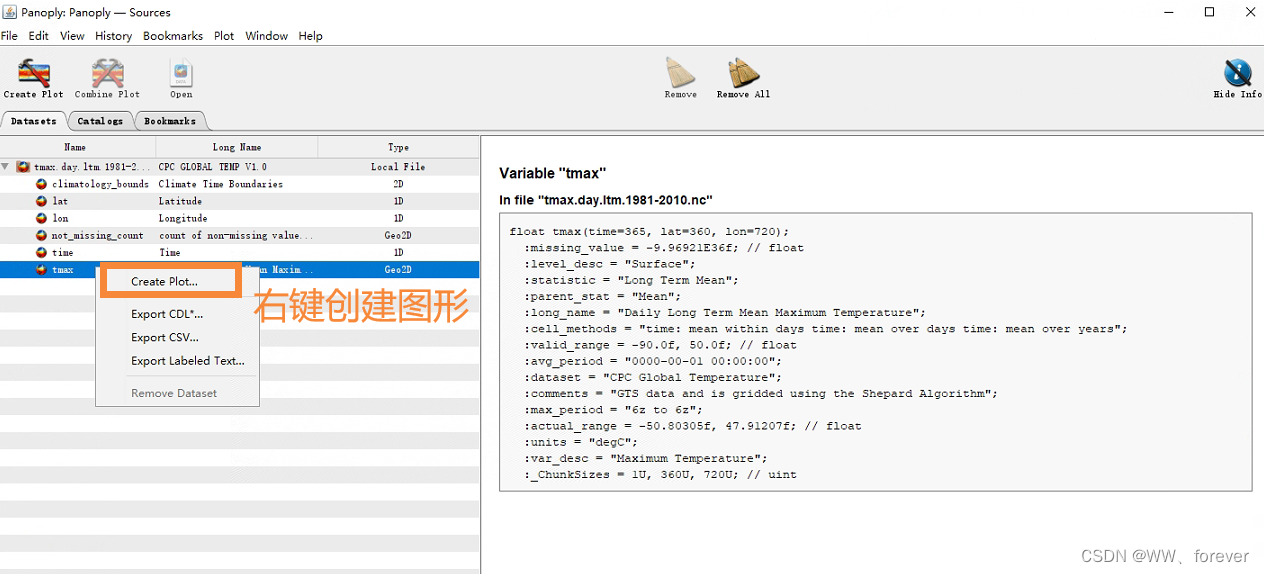Click the Remove All brooms icon
The height and width of the screenshot is (574, 1264).
(x=743, y=73)
